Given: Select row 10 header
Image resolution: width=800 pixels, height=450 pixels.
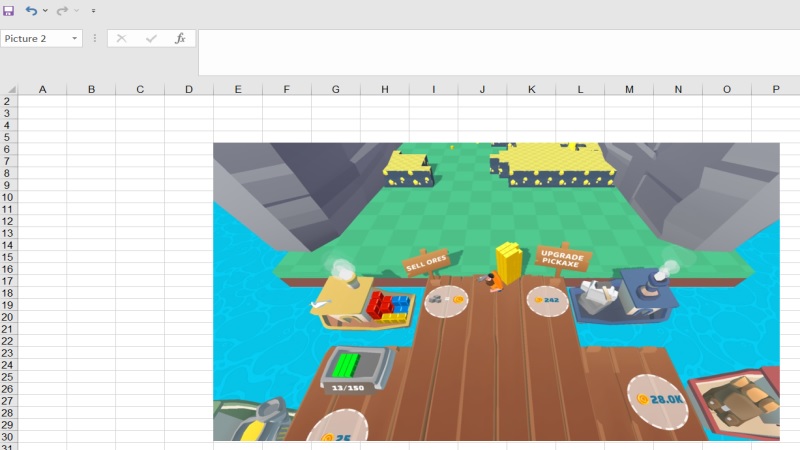Looking at the screenshot, I should (x=7, y=197).
